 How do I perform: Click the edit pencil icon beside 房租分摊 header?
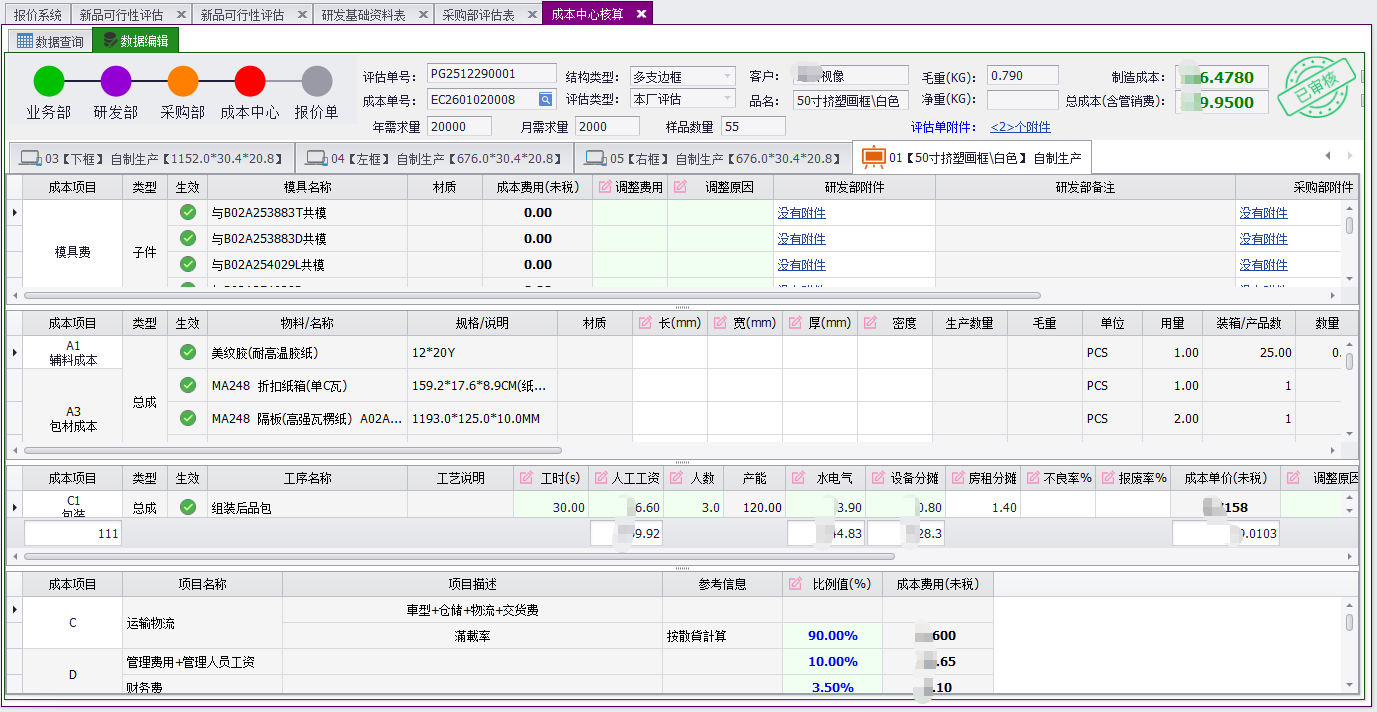[958, 478]
